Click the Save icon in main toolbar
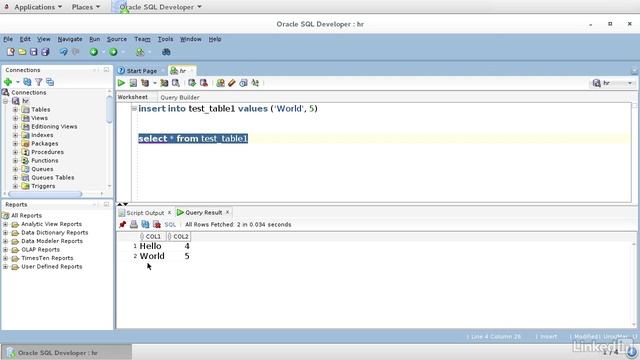The image size is (640, 360). 33,52
